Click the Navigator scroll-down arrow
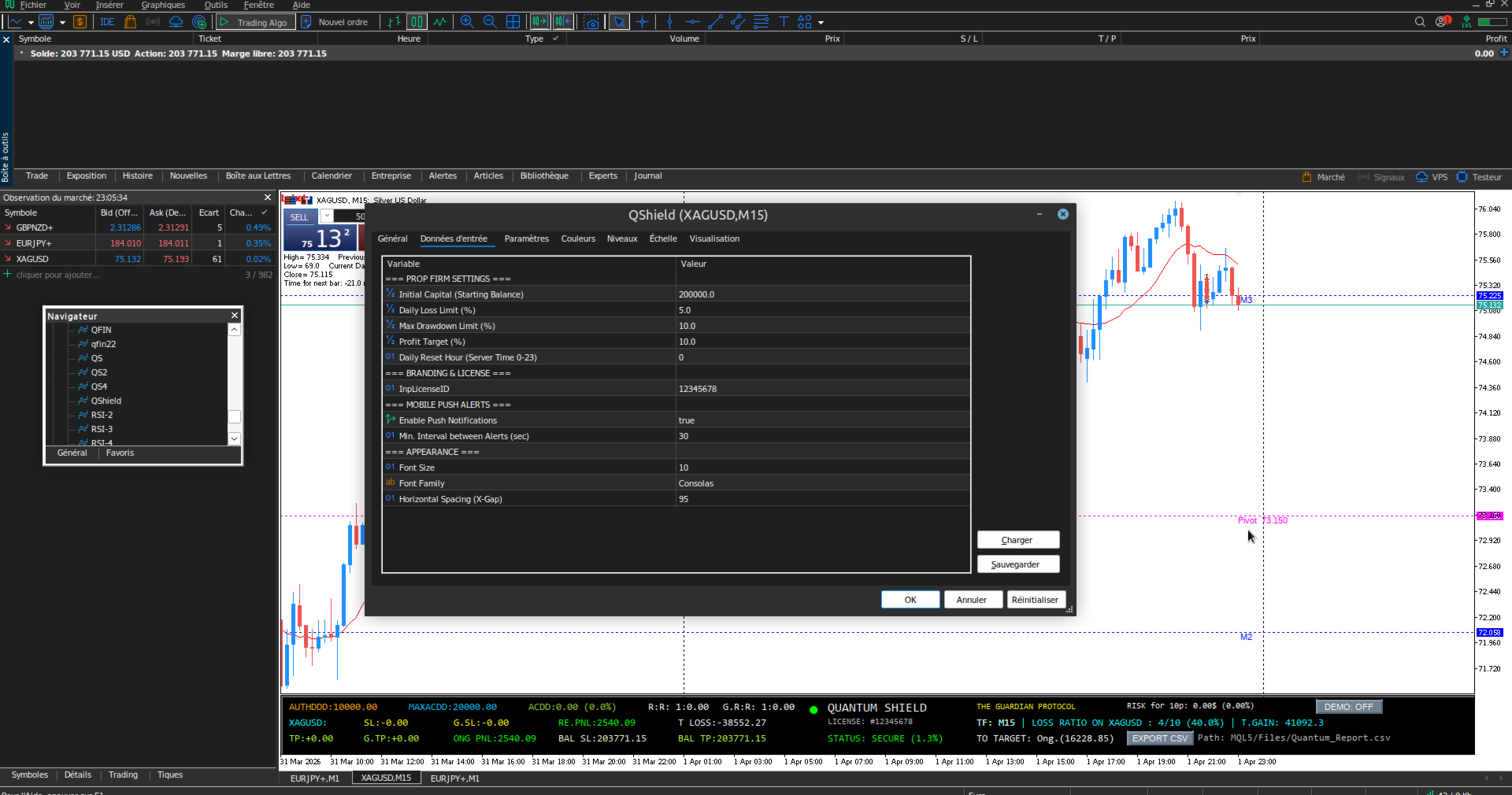This screenshot has width=1512, height=795. coord(234,438)
